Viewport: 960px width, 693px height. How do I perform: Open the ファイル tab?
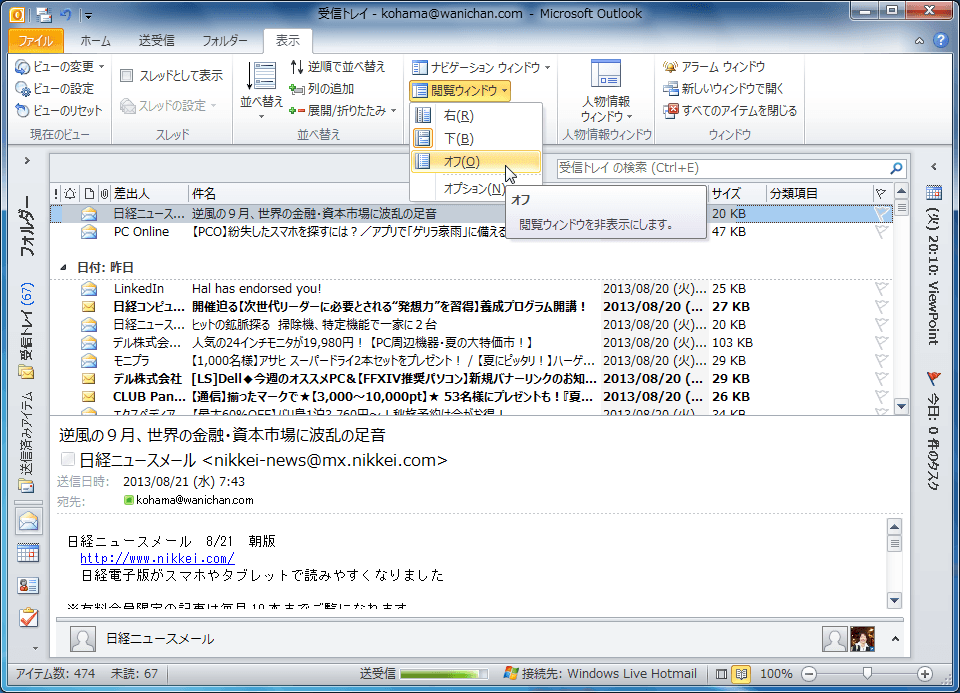point(36,40)
